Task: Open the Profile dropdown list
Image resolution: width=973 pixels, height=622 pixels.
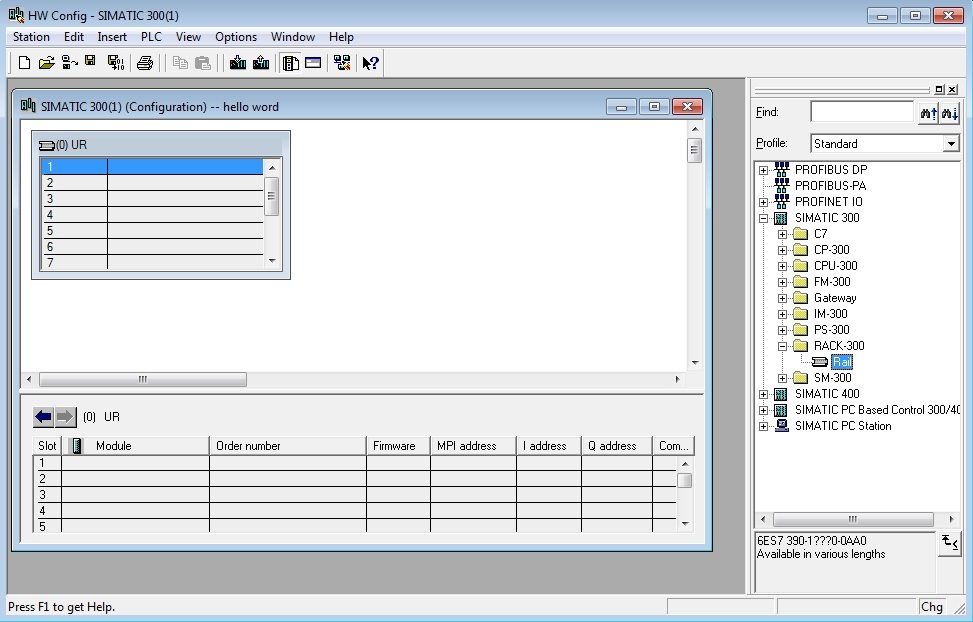Action: click(951, 144)
